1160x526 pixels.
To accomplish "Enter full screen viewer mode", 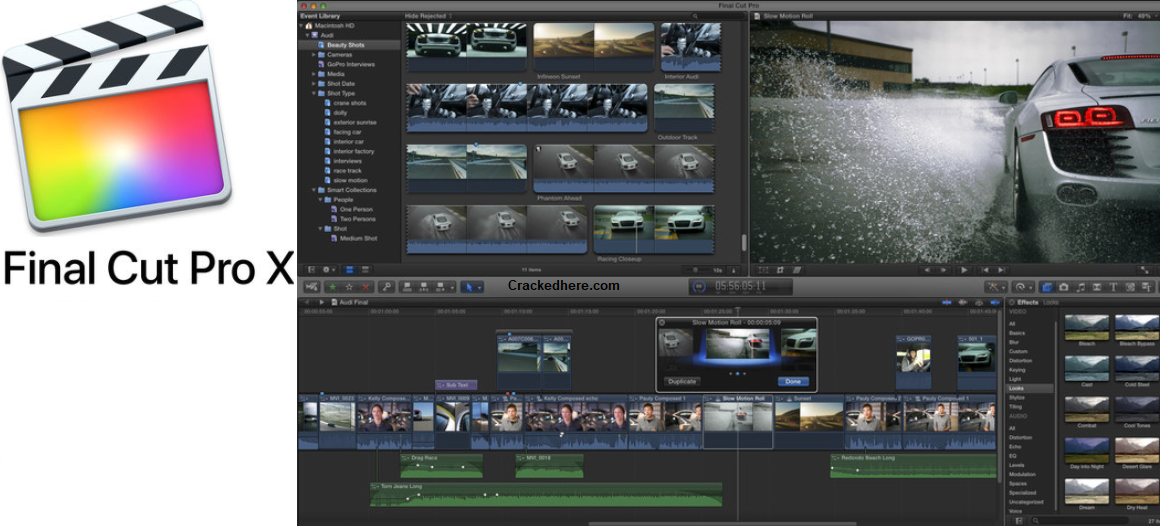I will pos(1145,270).
